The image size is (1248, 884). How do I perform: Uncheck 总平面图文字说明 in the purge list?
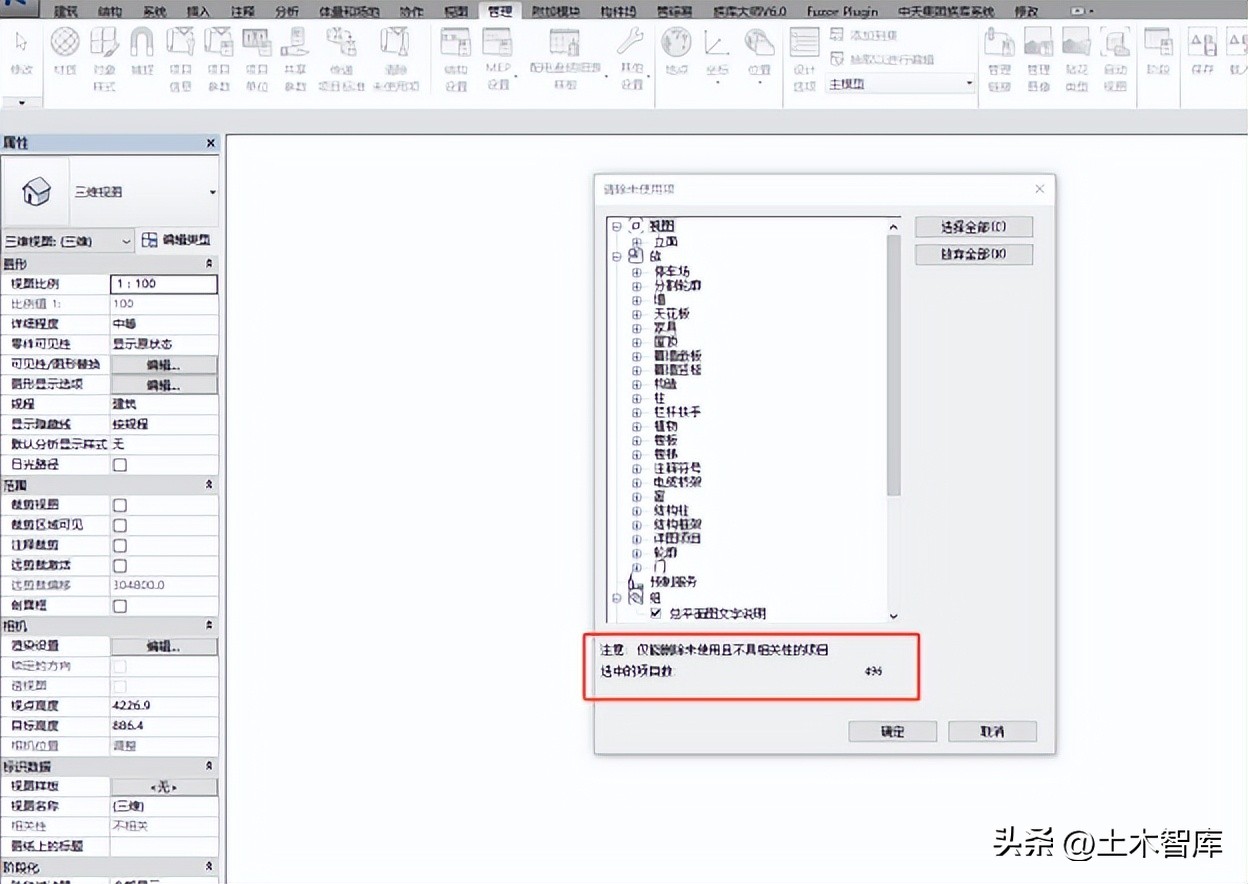click(x=655, y=613)
